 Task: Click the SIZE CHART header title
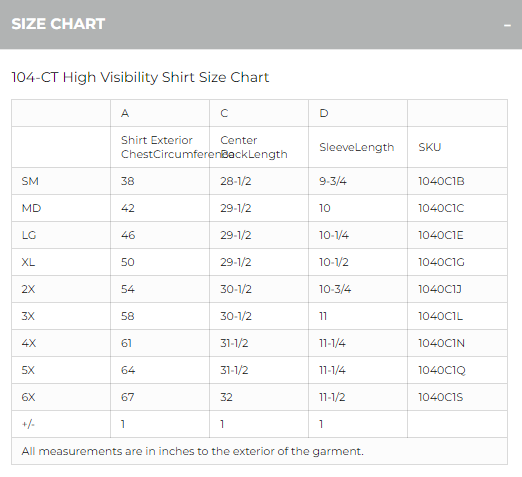[58, 24]
